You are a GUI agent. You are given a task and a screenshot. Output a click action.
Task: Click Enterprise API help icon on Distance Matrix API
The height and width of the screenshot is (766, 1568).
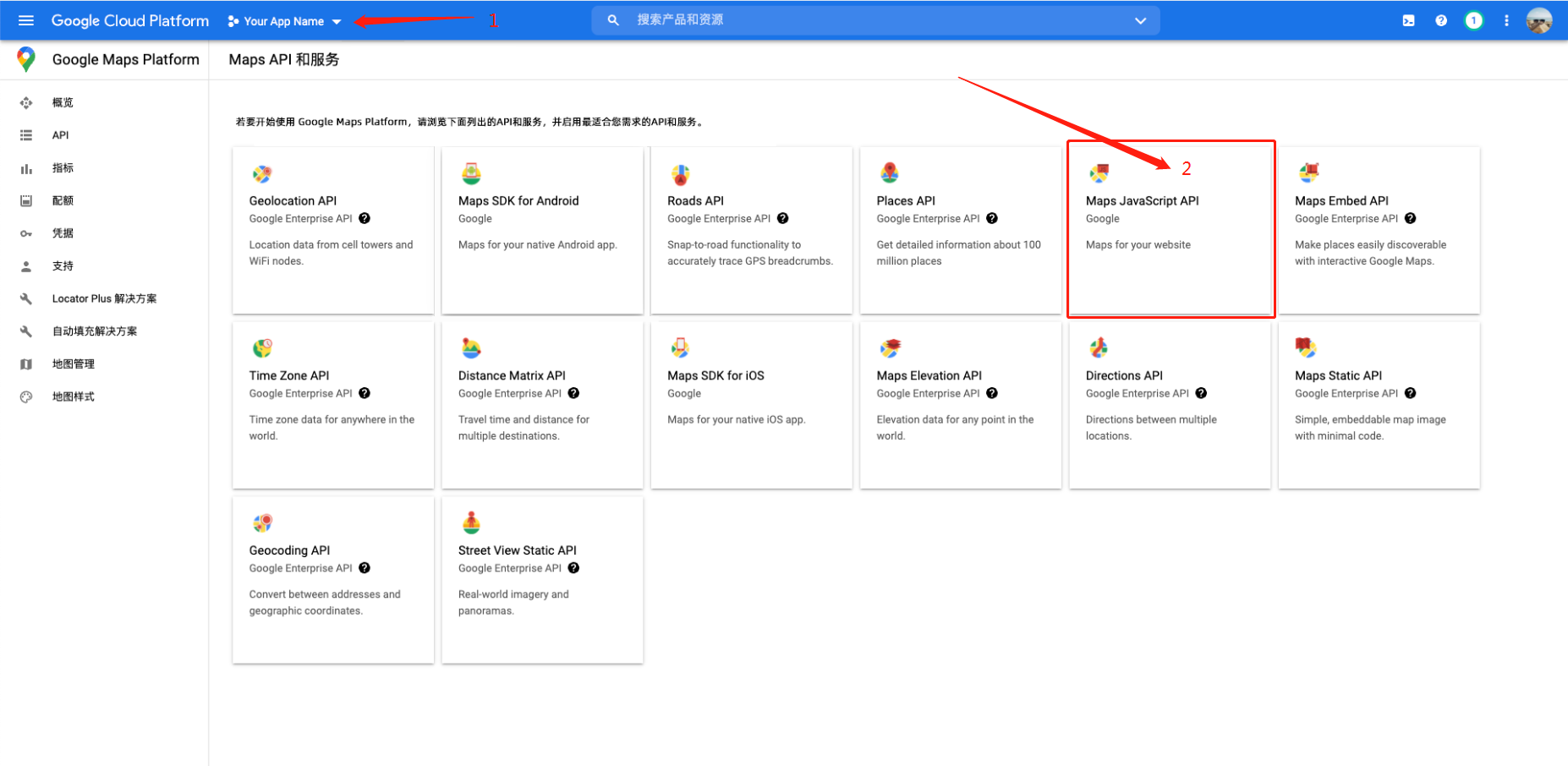click(573, 393)
